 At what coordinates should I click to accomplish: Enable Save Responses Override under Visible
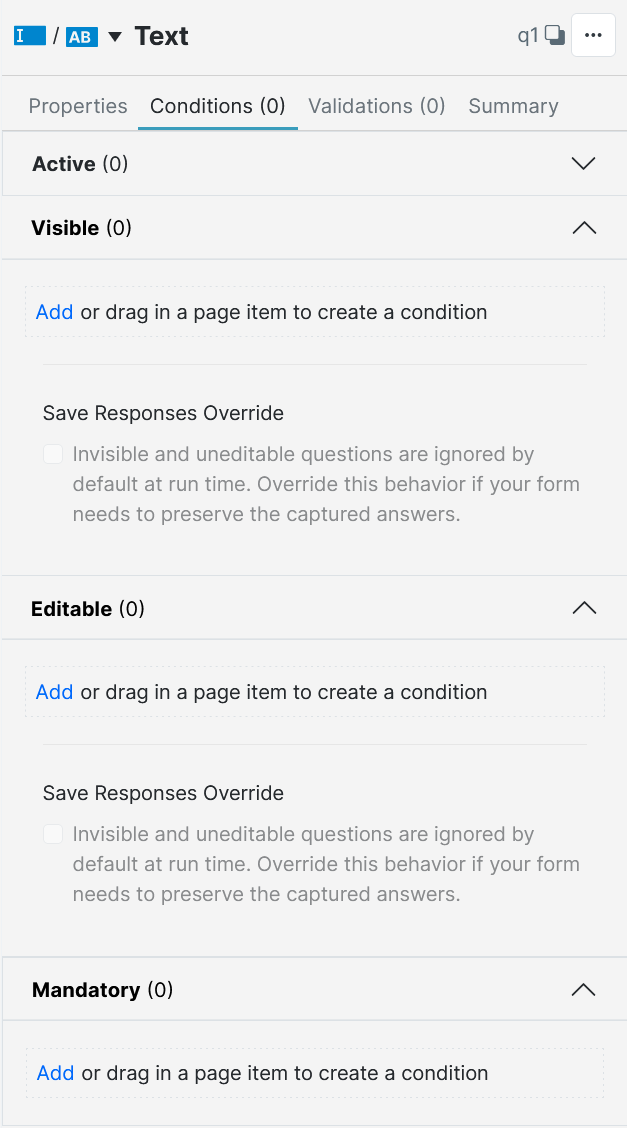pyautogui.click(x=52, y=453)
